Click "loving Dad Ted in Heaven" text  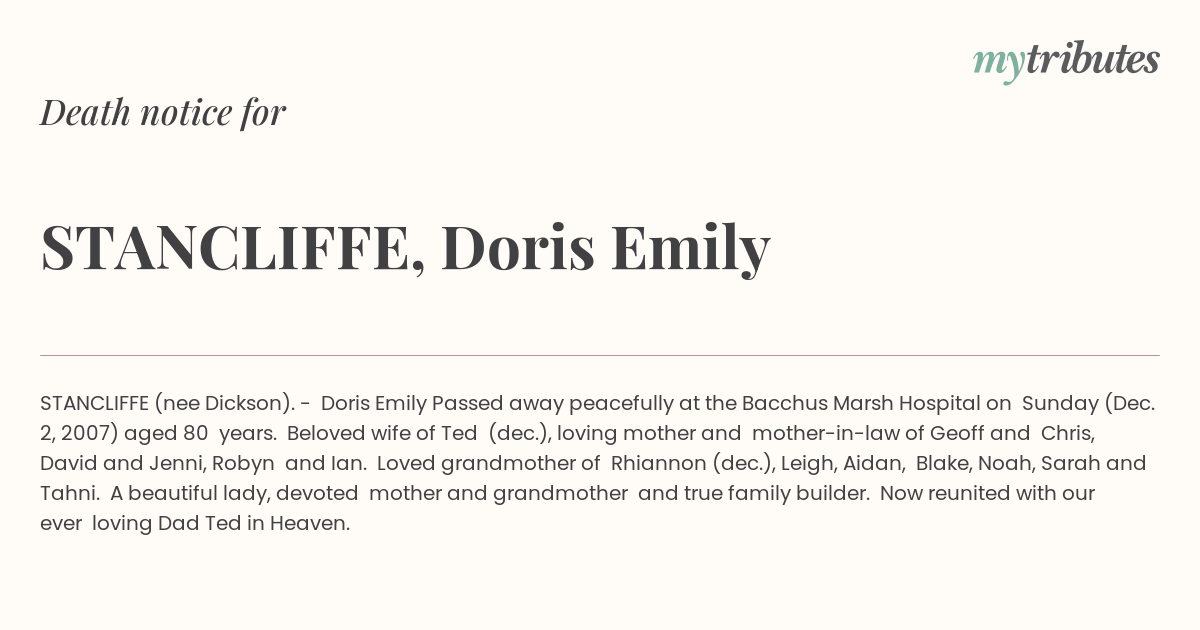tap(221, 524)
